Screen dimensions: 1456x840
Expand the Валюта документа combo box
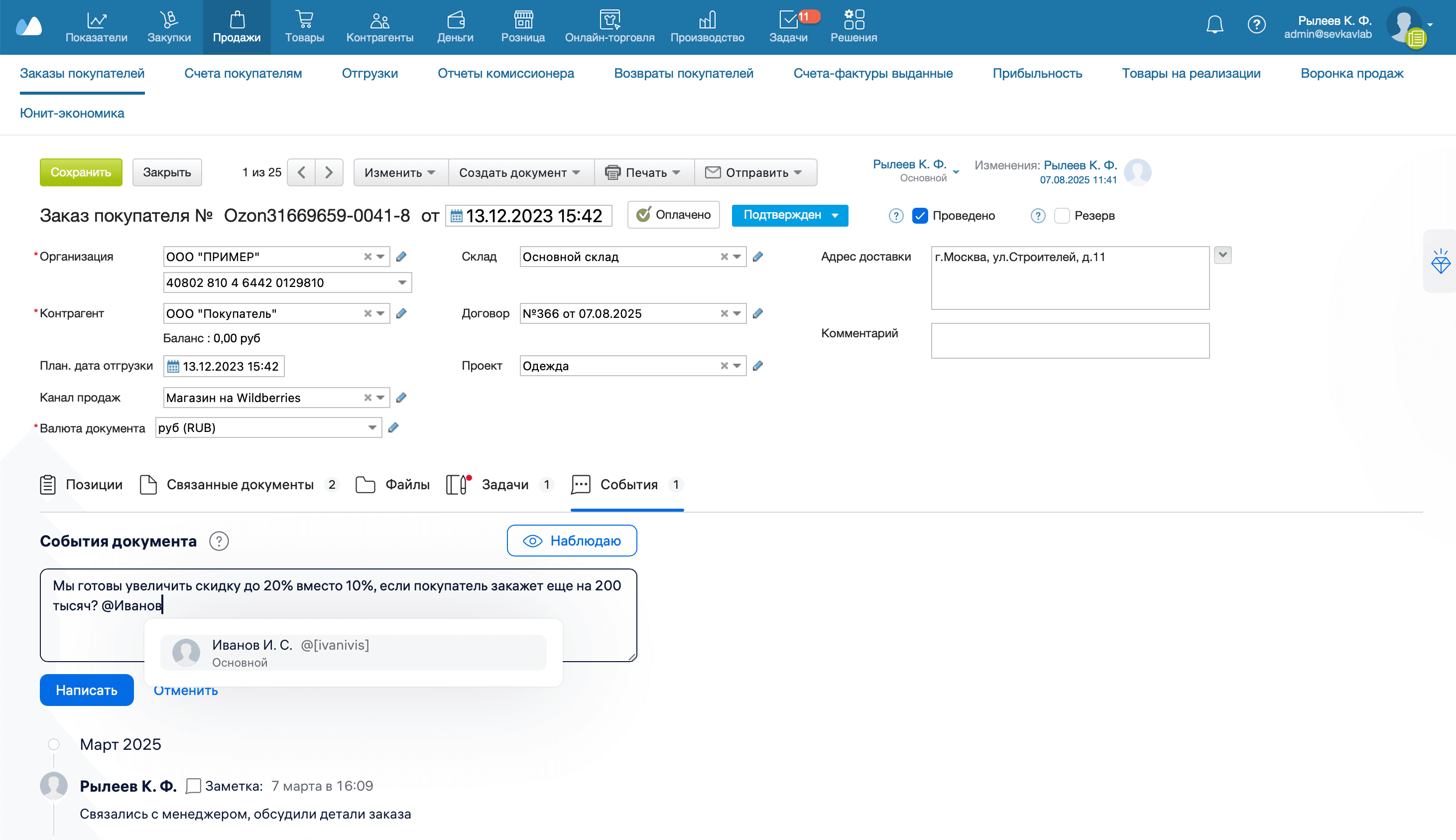(x=372, y=427)
